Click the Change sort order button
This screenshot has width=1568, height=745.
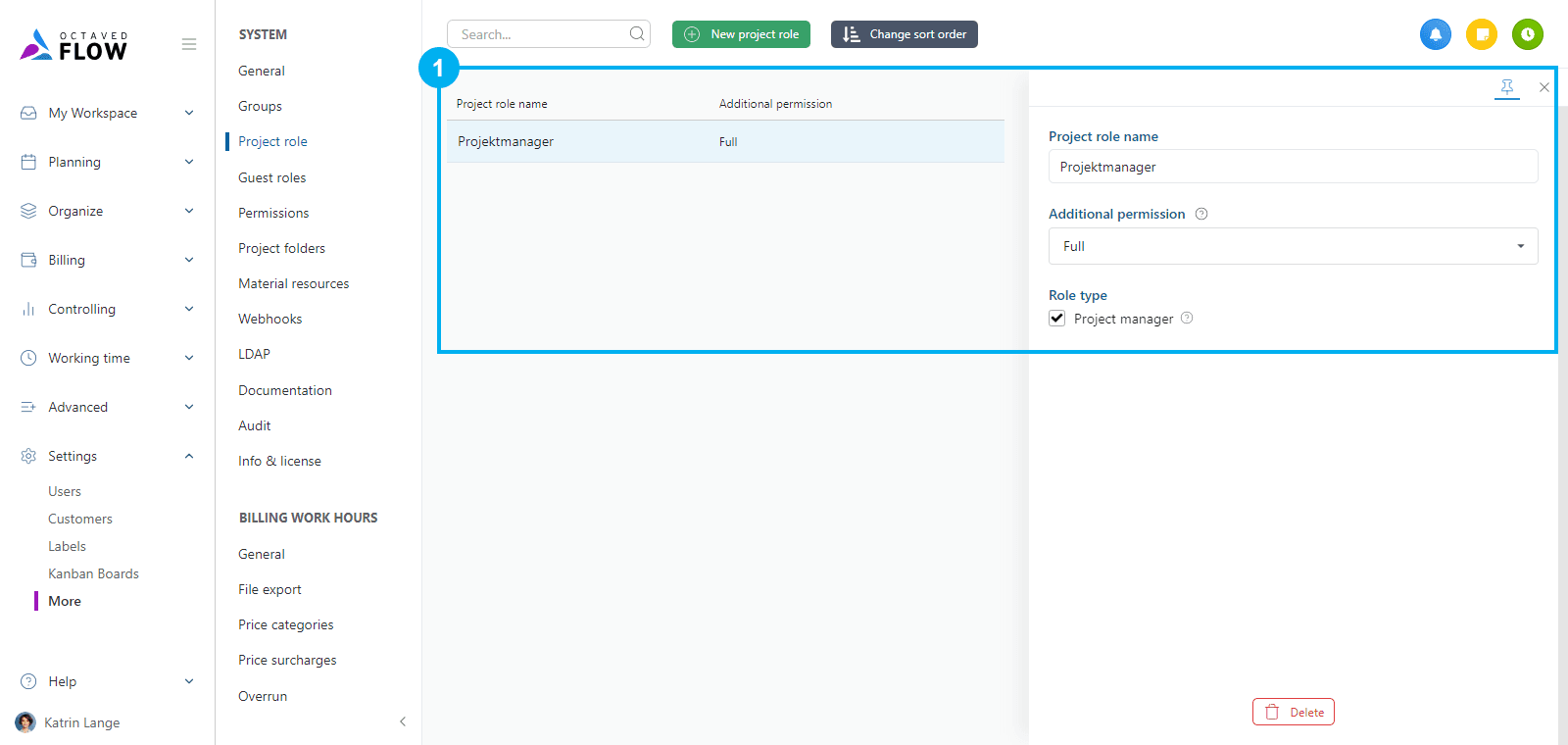[904, 34]
